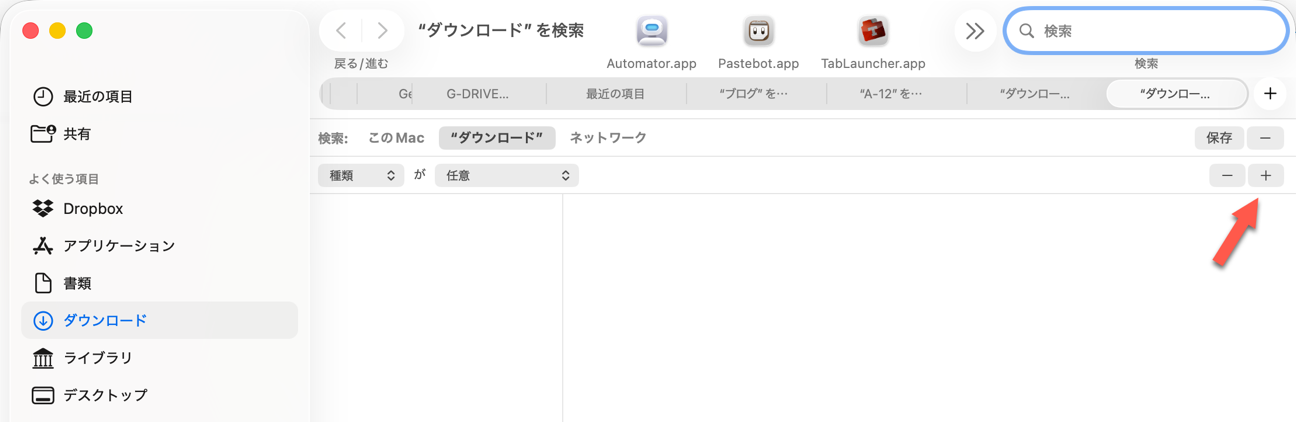The height and width of the screenshot is (422, 1296).
Task: Click the green full screen button
Action: point(85,31)
